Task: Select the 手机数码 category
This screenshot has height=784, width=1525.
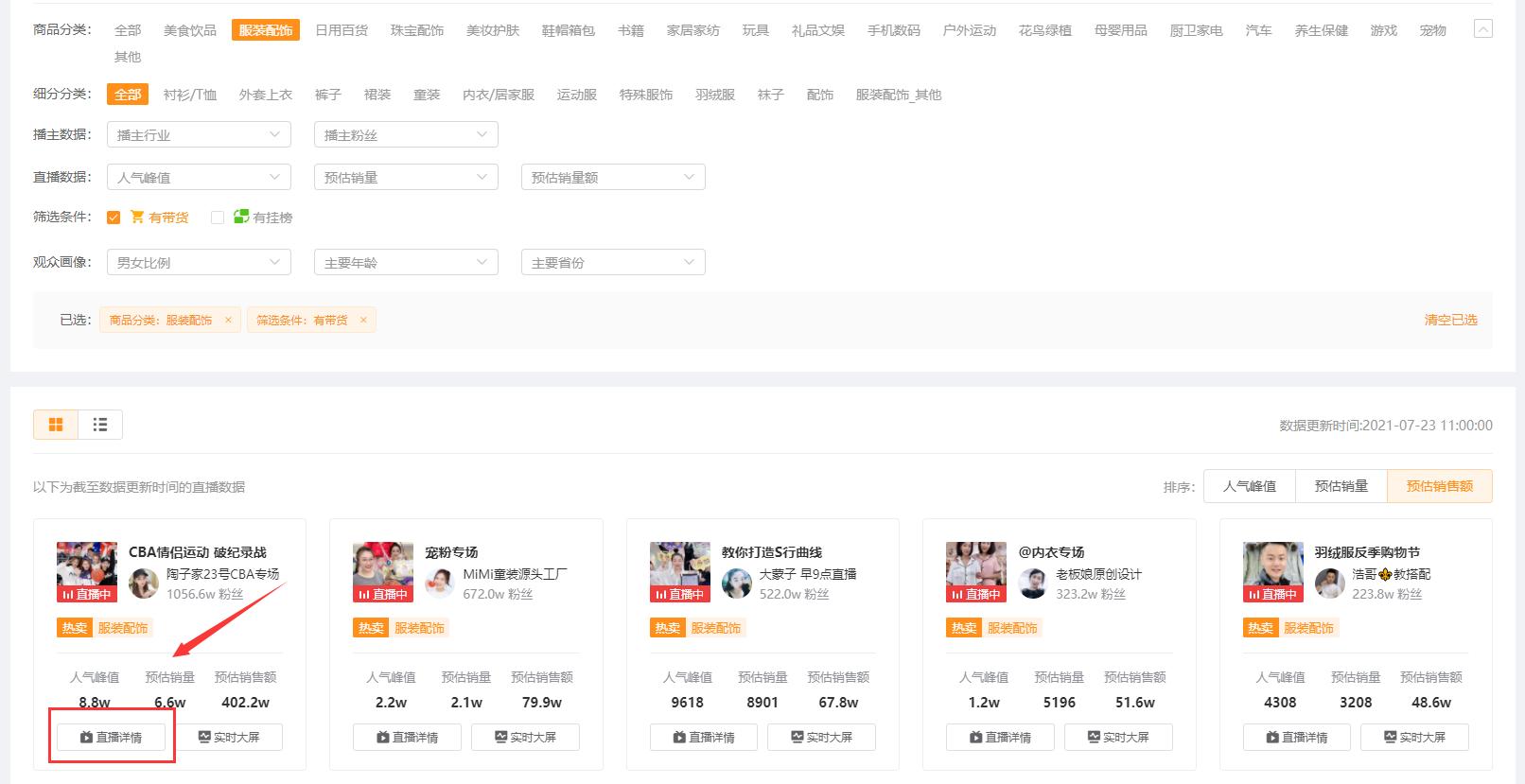Action: (x=894, y=30)
